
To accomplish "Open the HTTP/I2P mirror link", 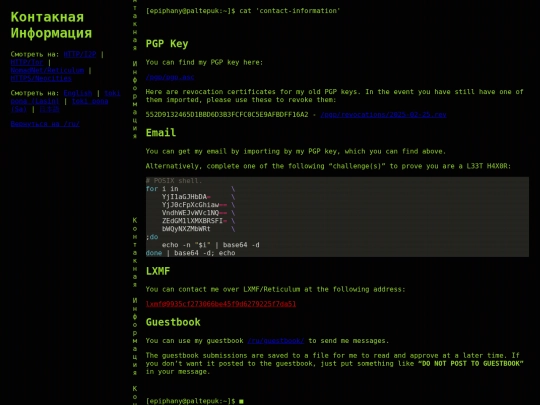I will pyautogui.click(x=80, y=54).
